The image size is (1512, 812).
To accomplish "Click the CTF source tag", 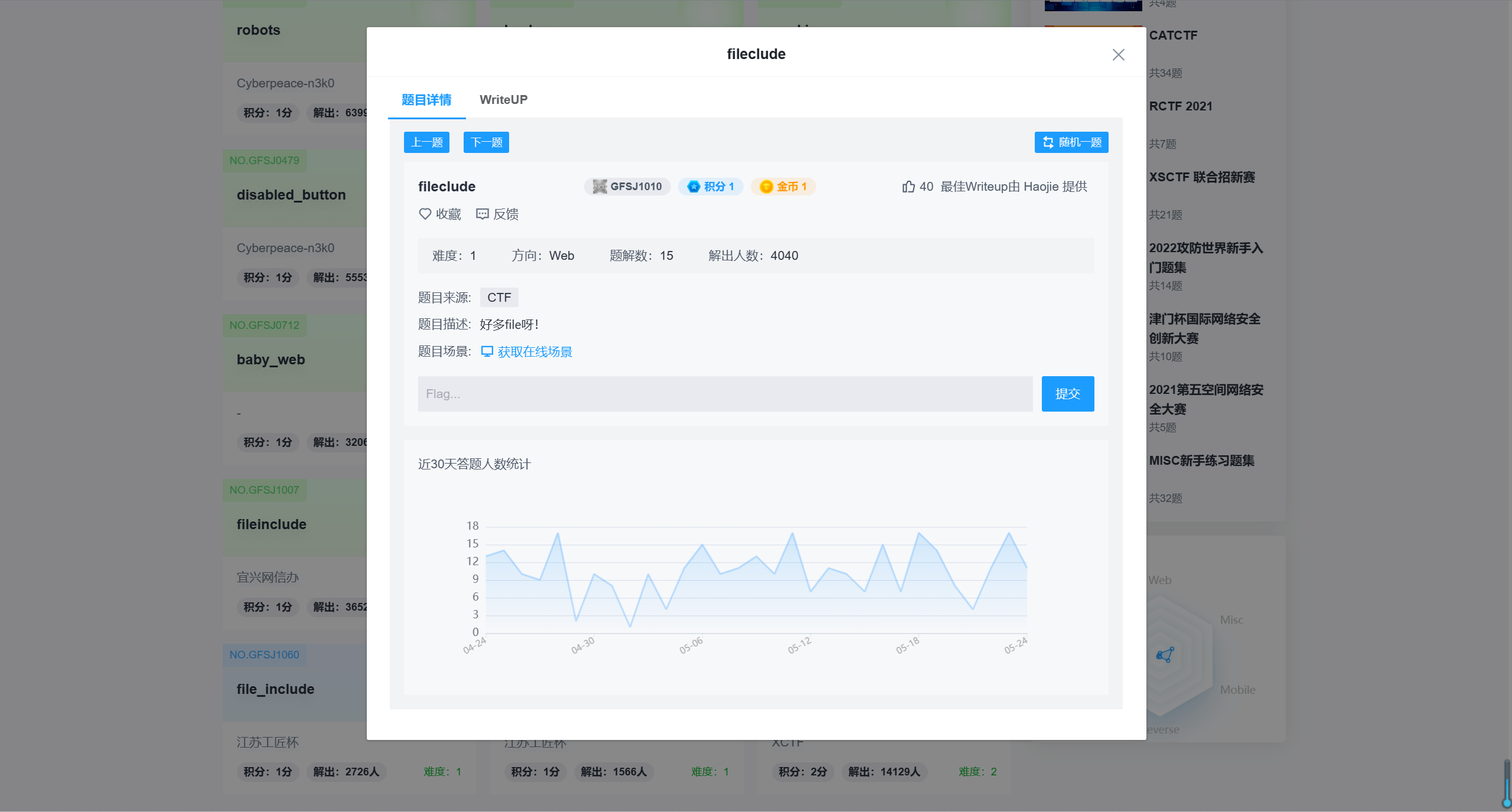I will pos(499,297).
